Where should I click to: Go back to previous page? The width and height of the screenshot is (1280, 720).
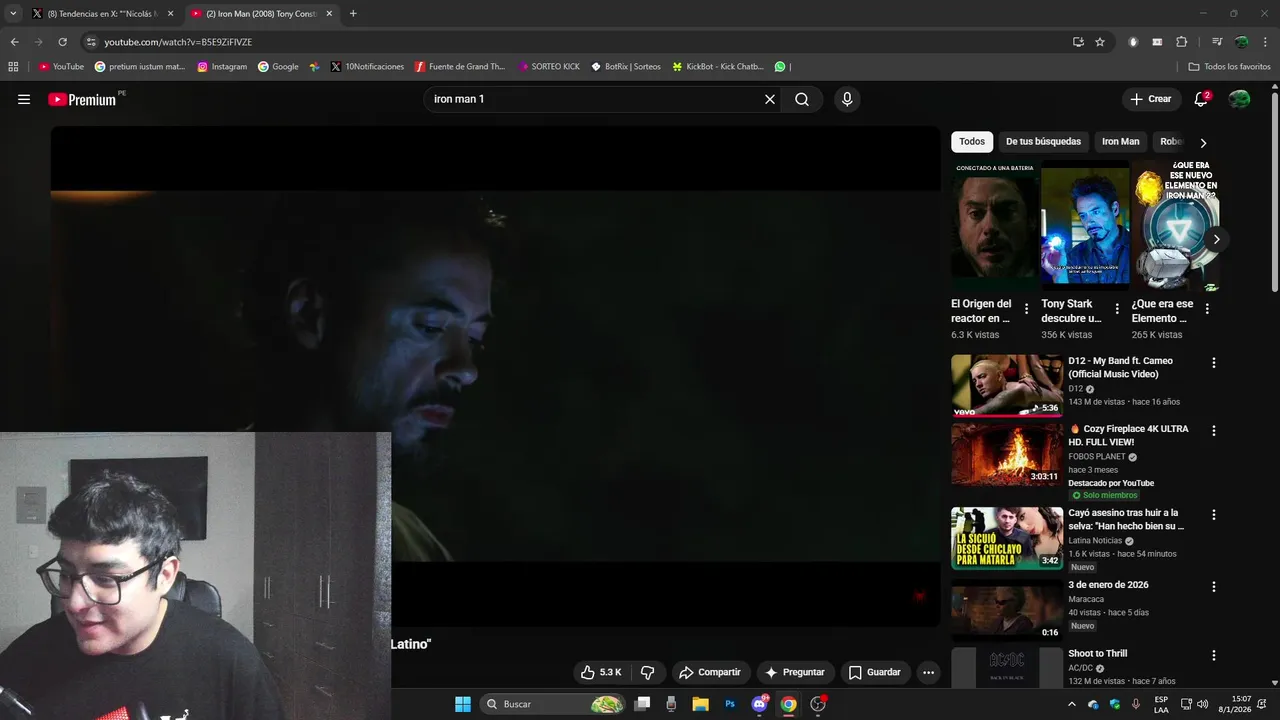(14, 42)
